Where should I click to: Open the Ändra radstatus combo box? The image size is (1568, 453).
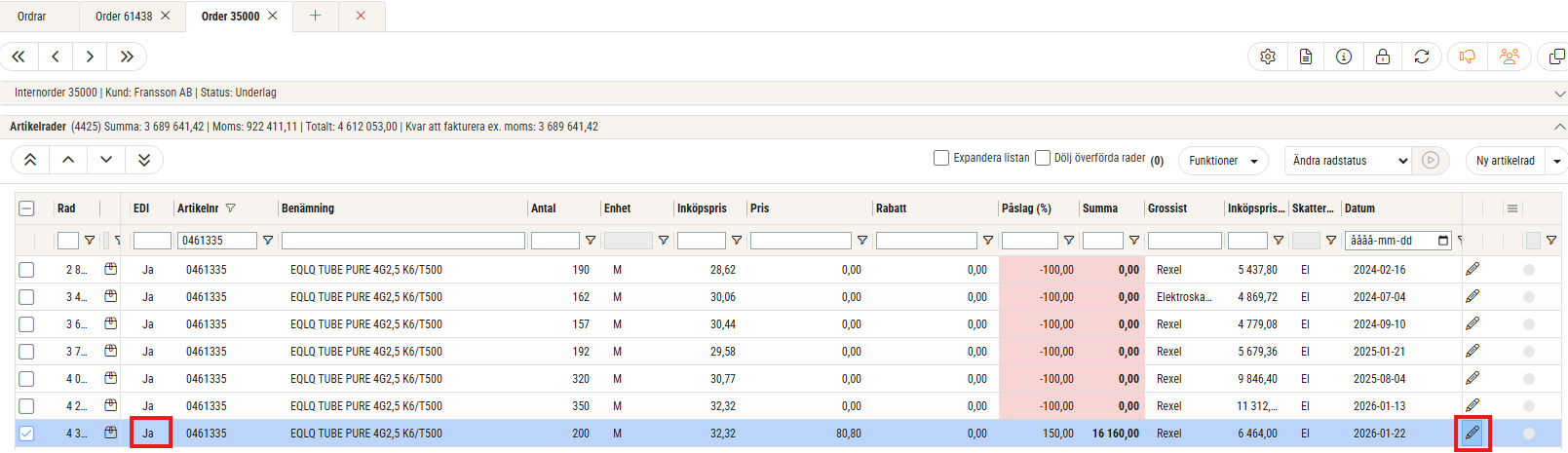[x=1350, y=161]
